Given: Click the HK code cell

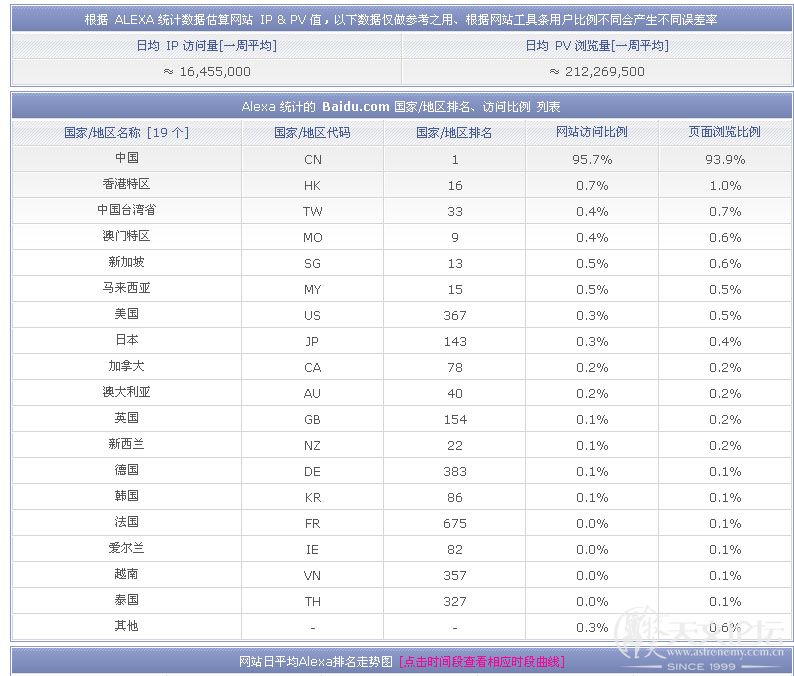Looking at the screenshot, I should [x=312, y=186].
